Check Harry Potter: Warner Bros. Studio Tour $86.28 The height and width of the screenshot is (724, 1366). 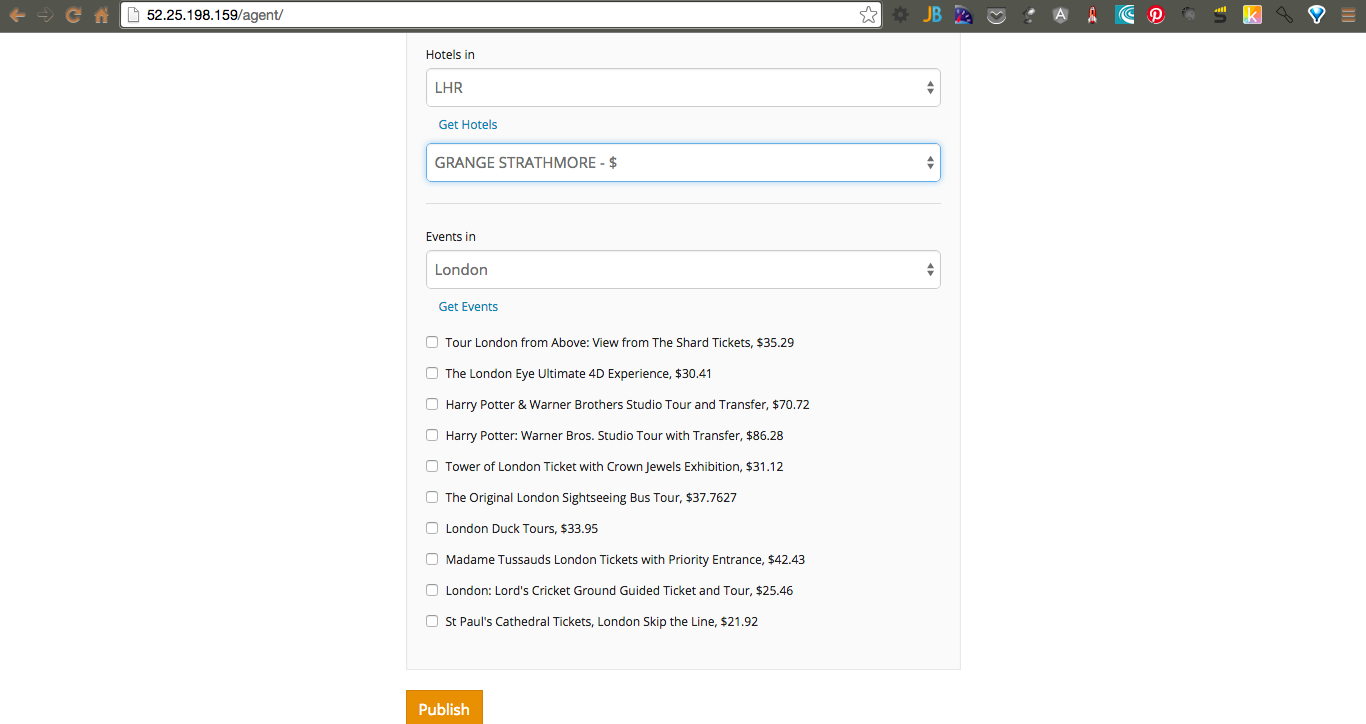pyautogui.click(x=432, y=435)
